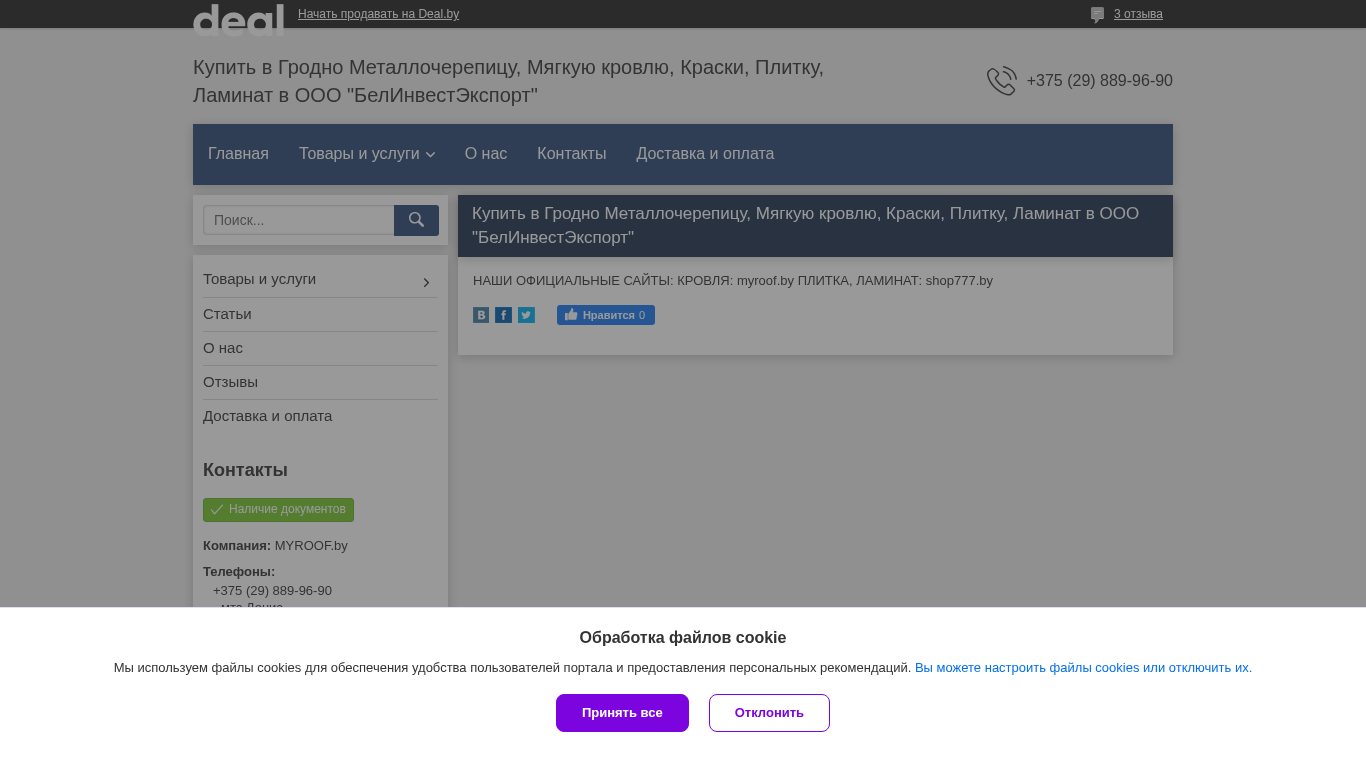1366x768 pixels.
Task: Open Доставка и оплата in top navigation
Action: click(x=705, y=154)
